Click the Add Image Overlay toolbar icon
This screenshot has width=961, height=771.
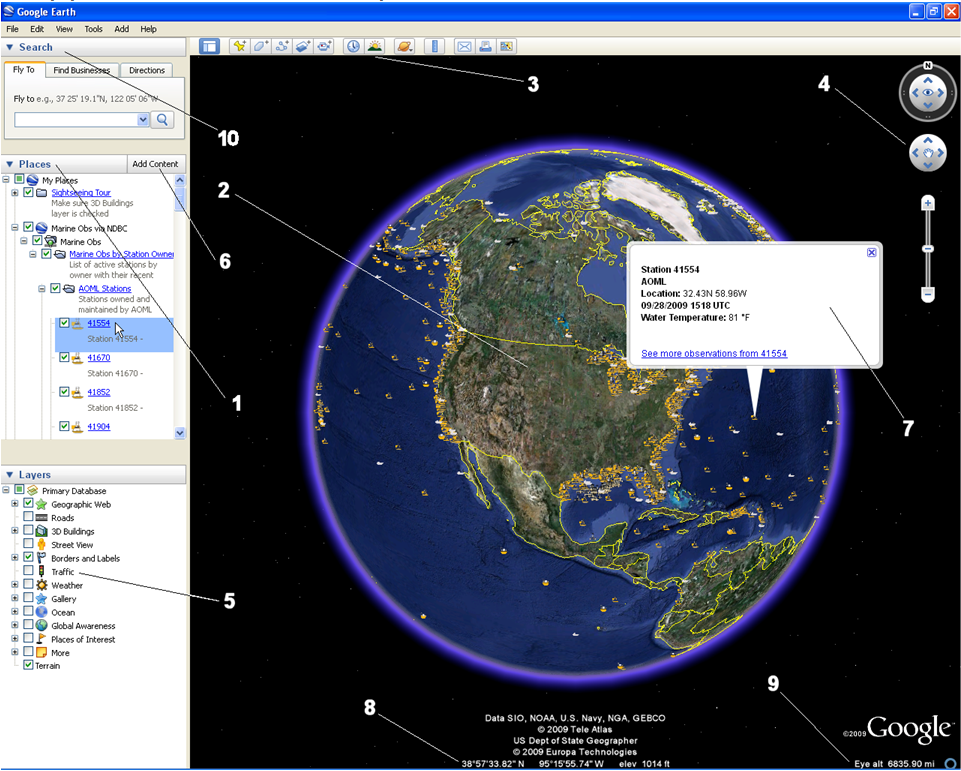pos(303,47)
